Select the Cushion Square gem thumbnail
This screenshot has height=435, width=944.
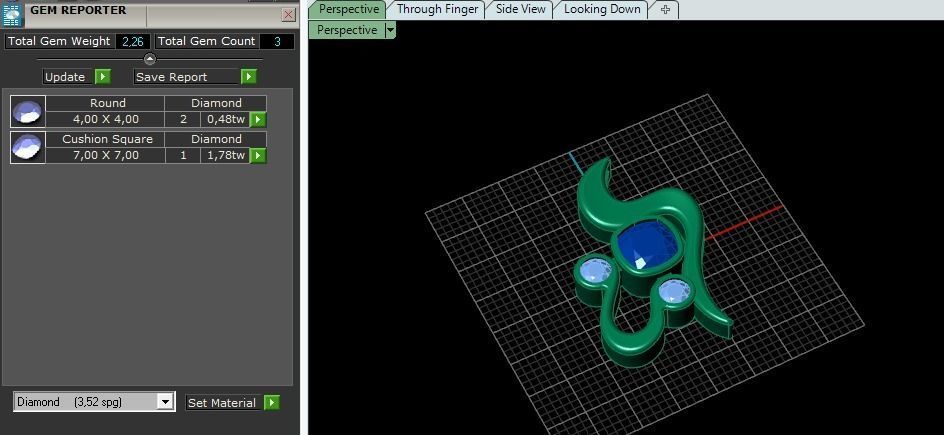(x=28, y=147)
